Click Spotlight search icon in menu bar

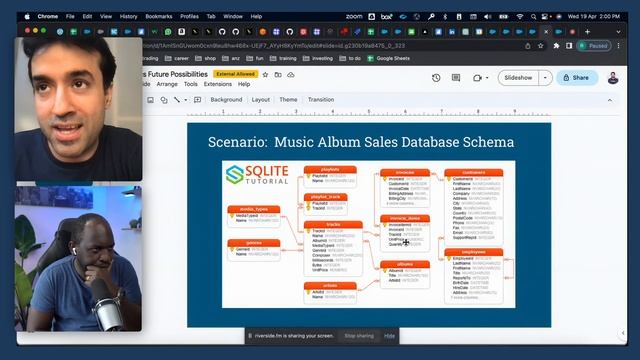533,17
